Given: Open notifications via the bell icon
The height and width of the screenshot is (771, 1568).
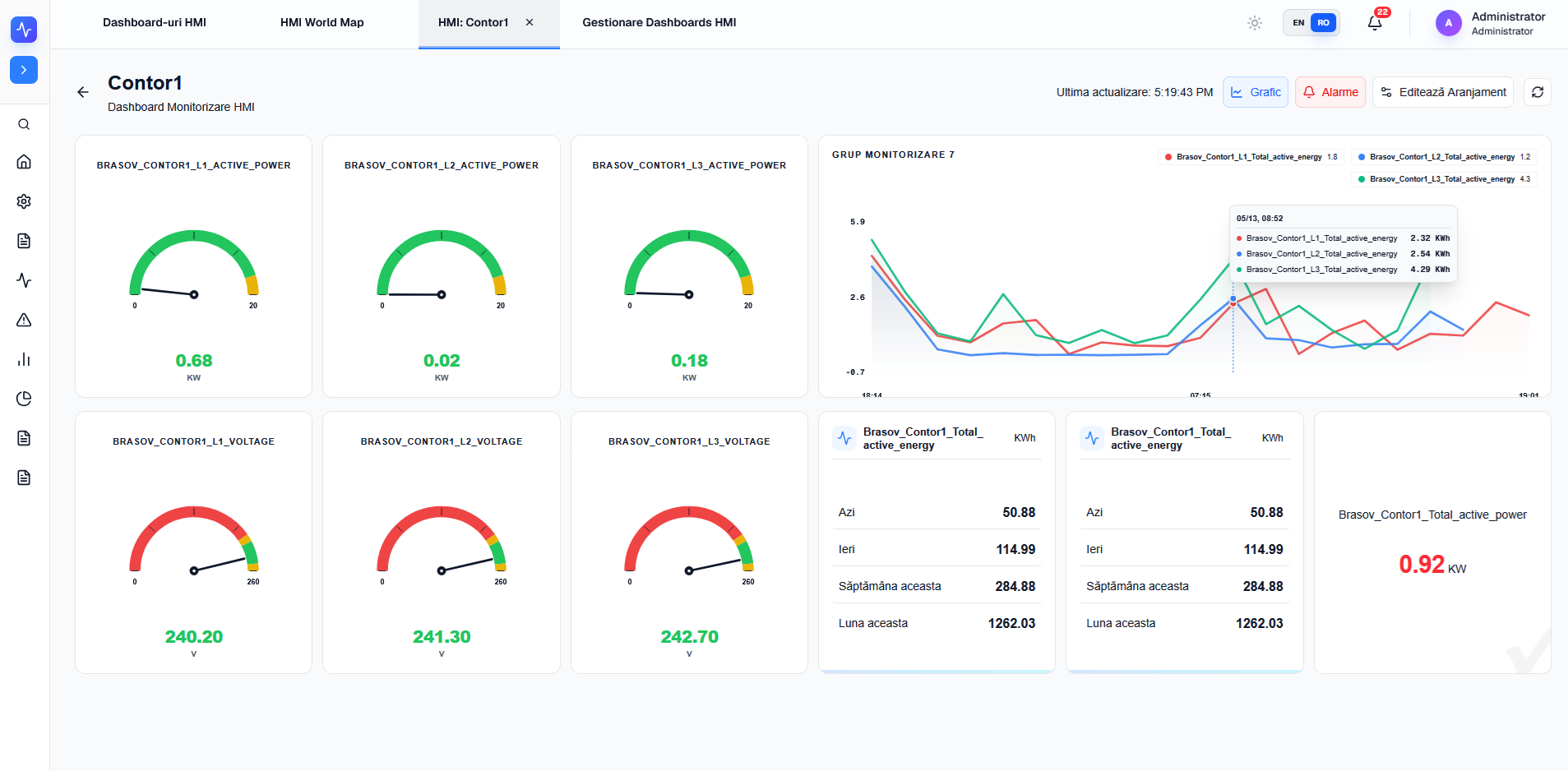Looking at the screenshot, I should 1375,23.
